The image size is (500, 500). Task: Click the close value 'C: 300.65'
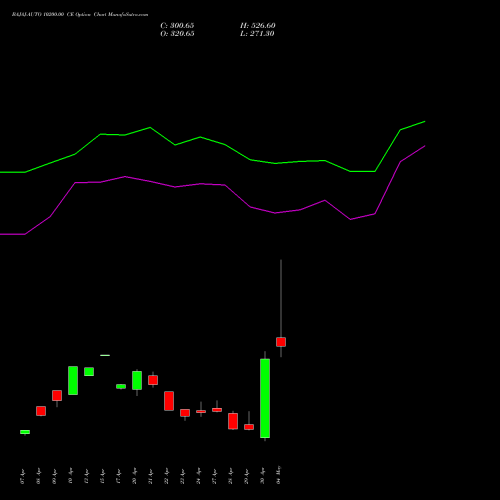click(177, 26)
